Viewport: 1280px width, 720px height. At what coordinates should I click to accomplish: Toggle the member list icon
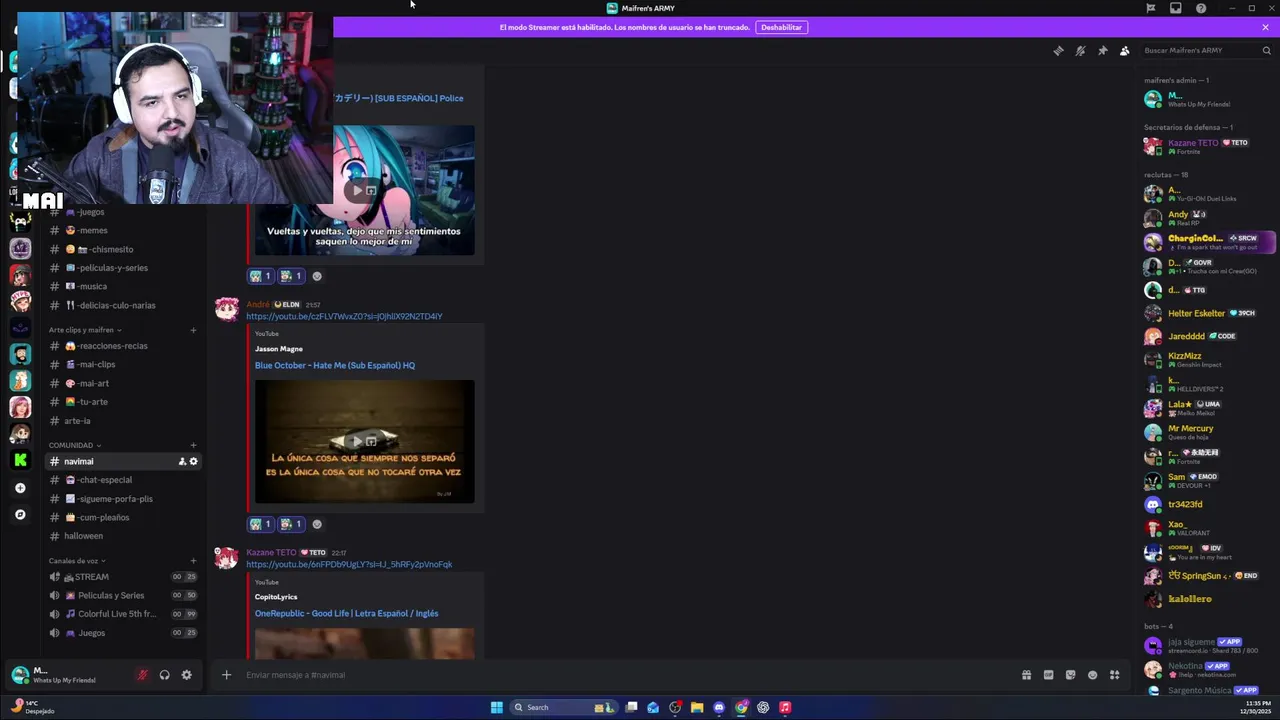click(x=1125, y=51)
